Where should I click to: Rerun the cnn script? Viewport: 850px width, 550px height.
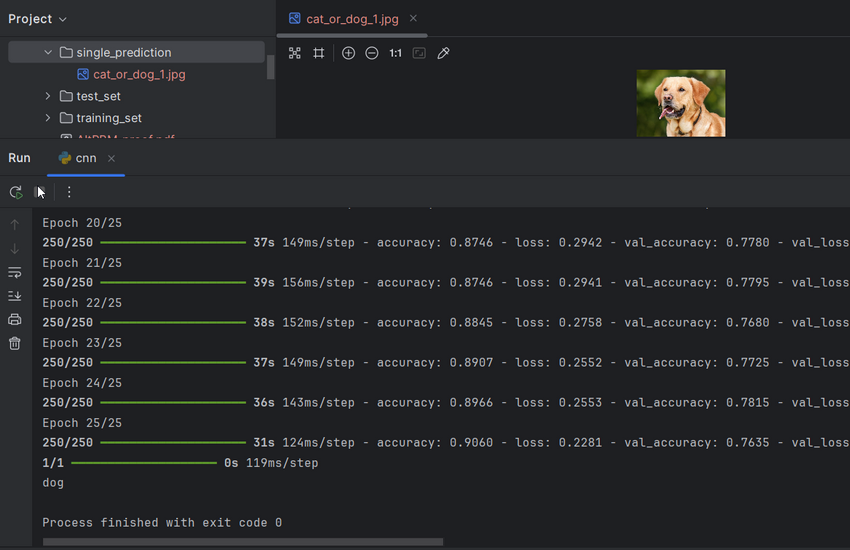[16, 192]
